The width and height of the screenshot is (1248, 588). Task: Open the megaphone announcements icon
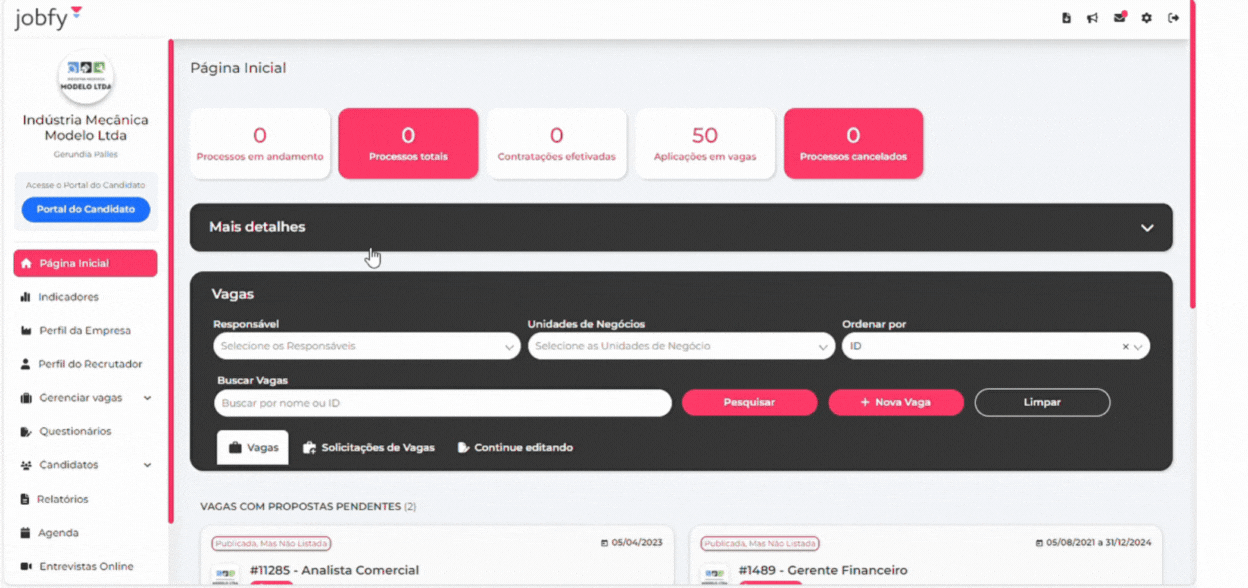[1093, 18]
